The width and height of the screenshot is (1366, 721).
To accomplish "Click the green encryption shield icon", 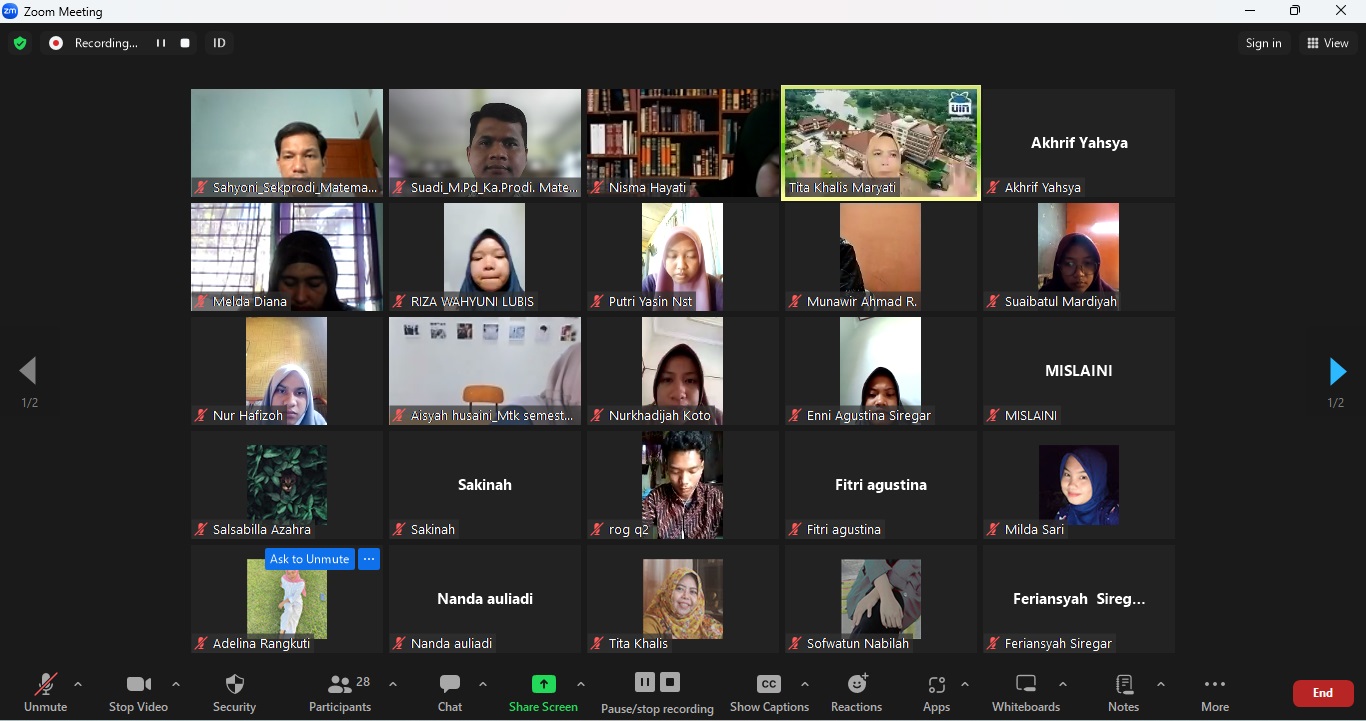I will point(20,44).
